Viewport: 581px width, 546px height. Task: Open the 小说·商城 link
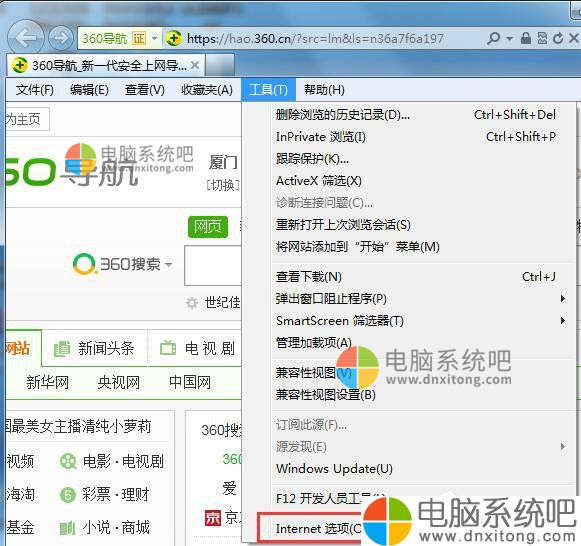116,528
